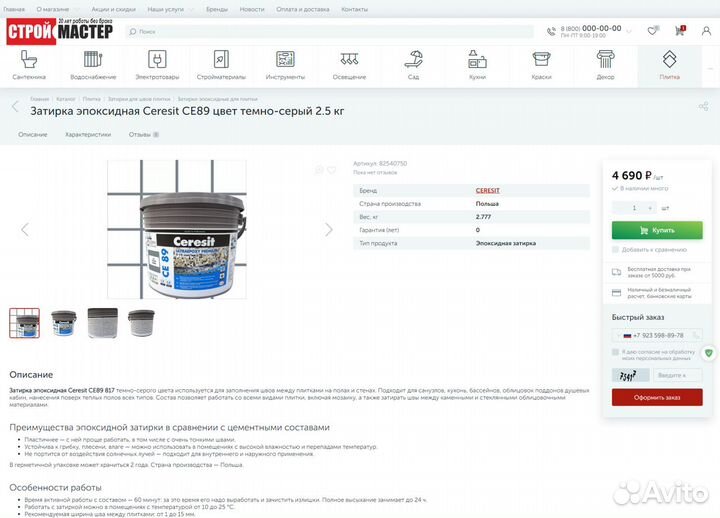Expand the О магазине dropdown menu

[55, 9]
